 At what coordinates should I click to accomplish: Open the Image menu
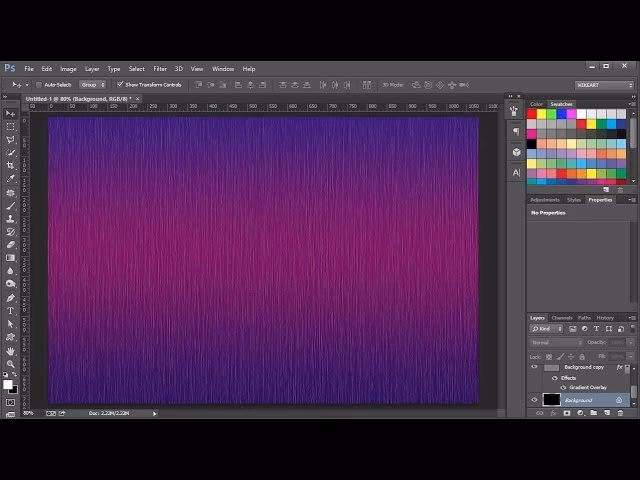tap(68, 69)
